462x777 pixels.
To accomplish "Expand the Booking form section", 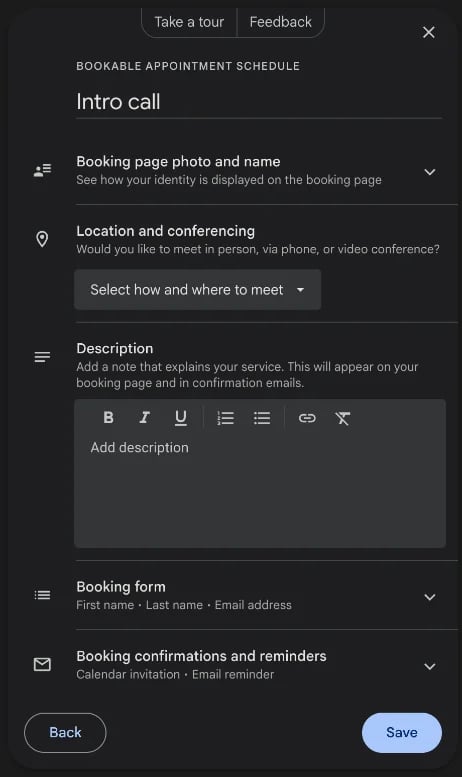I will 430,597.
